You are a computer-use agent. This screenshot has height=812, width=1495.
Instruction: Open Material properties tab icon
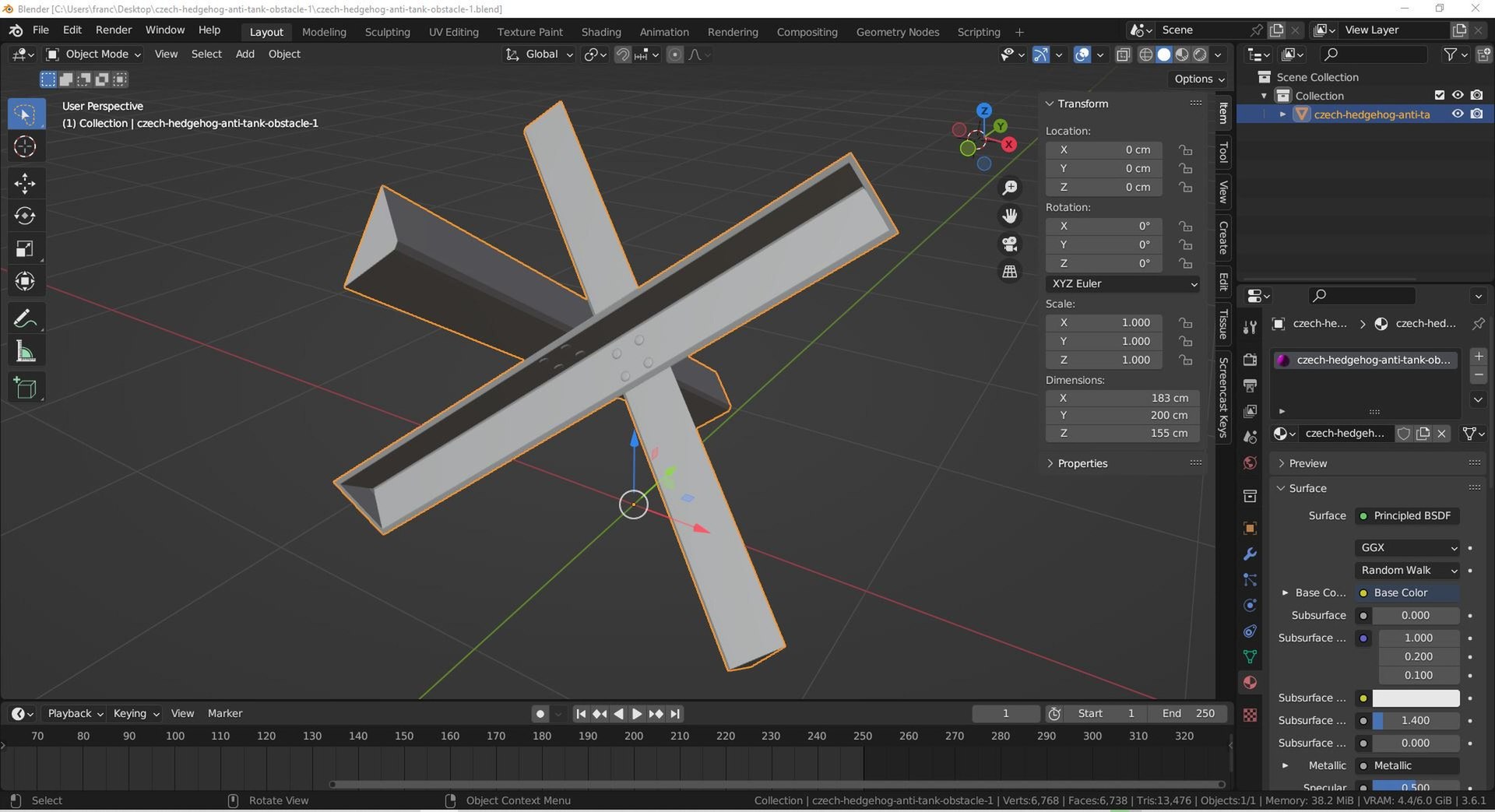click(x=1250, y=683)
